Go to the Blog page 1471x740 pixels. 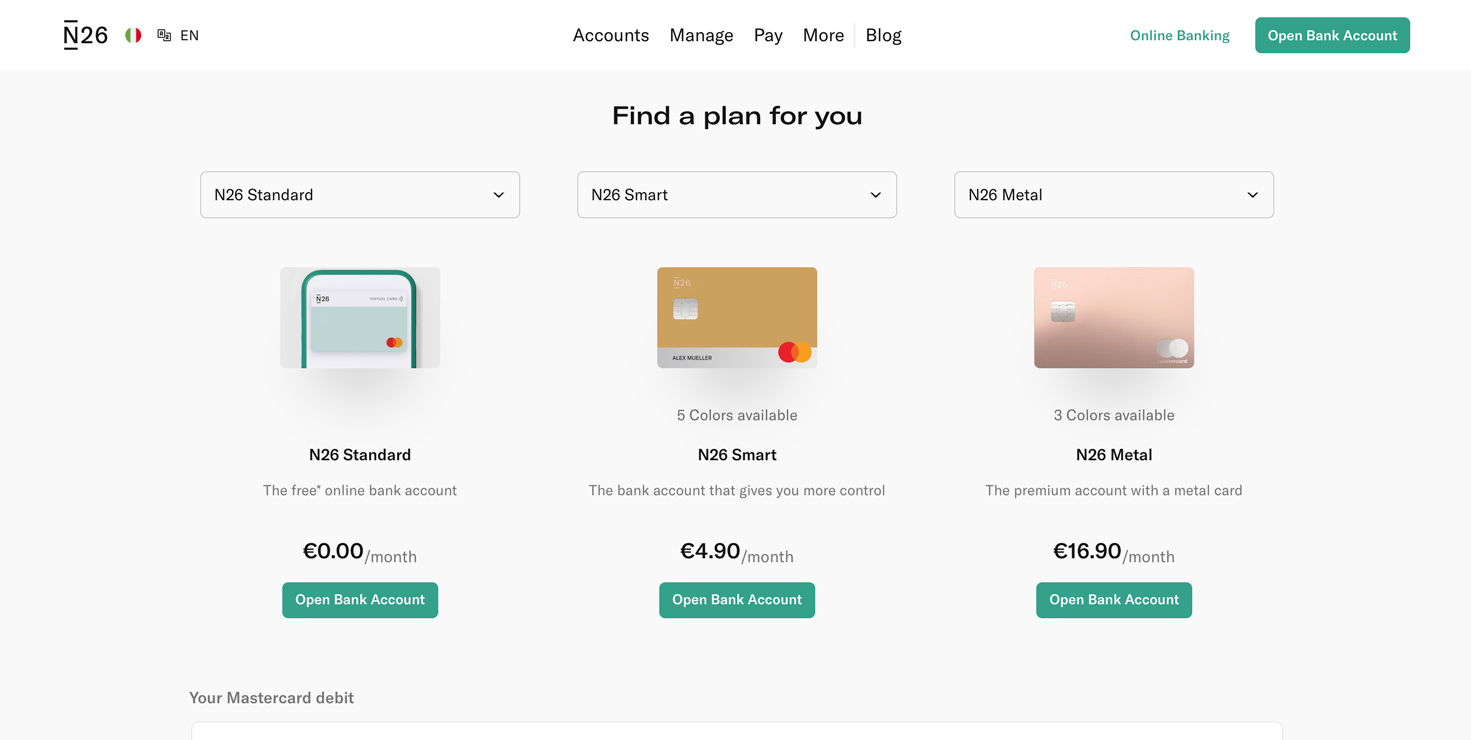883,35
